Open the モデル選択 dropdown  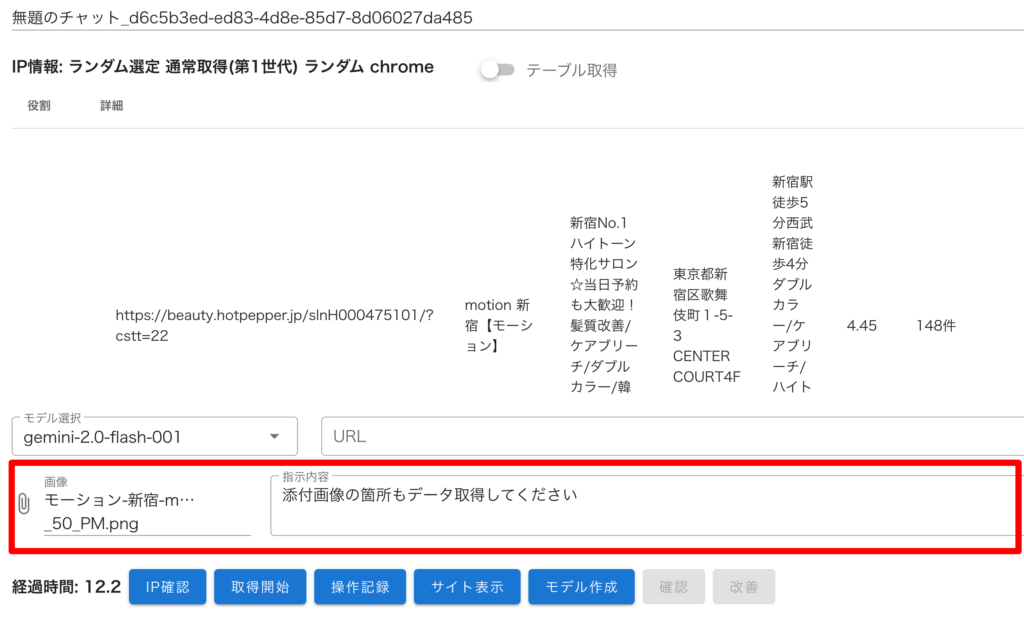154,437
